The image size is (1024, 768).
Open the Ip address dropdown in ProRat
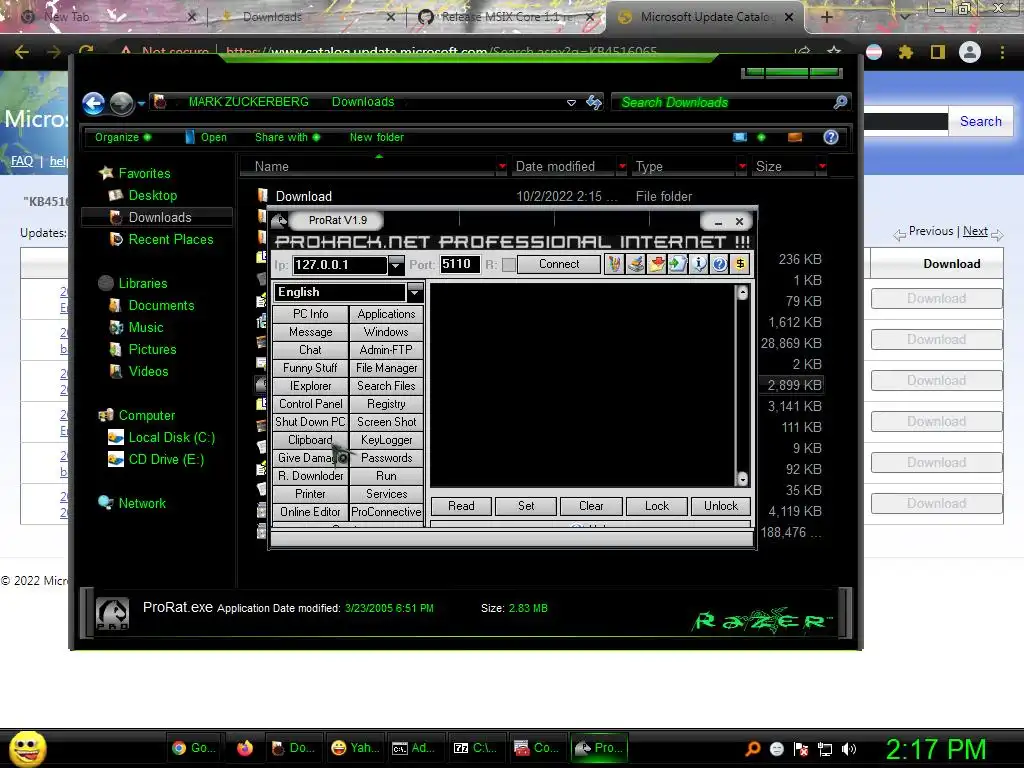pyautogui.click(x=396, y=264)
